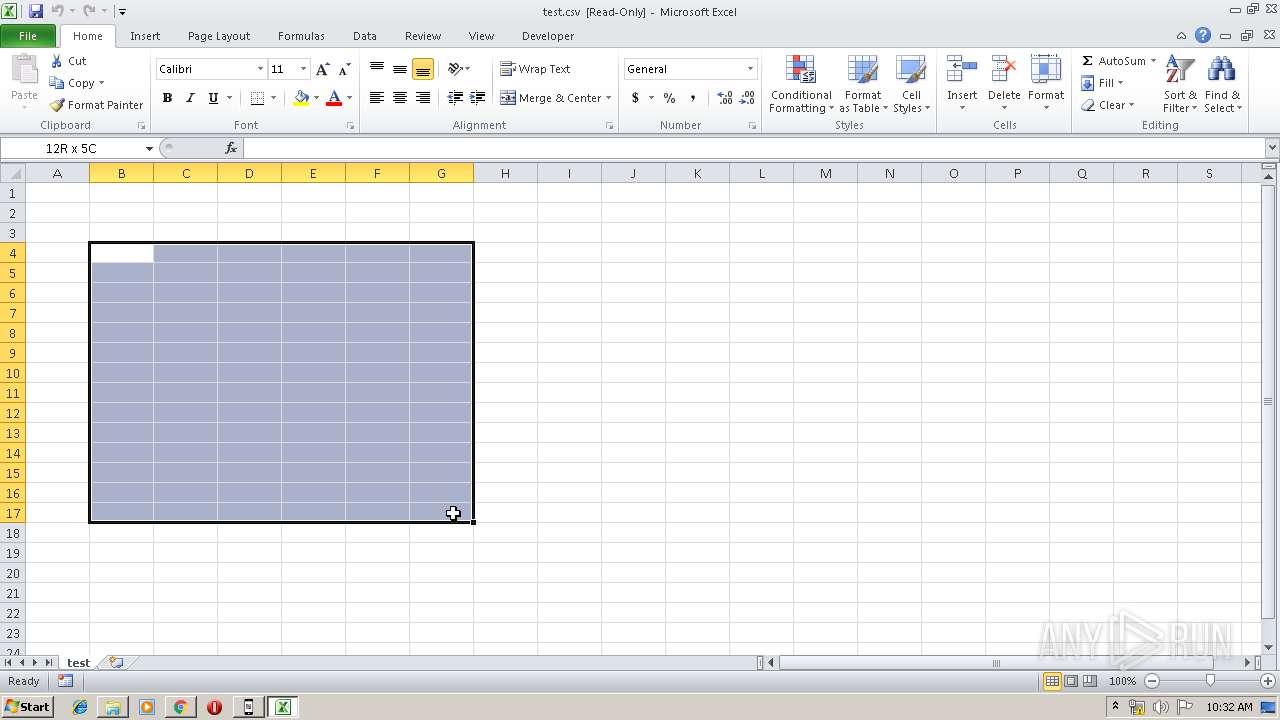The width and height of the screenshot is (1280, 720).
Task: Click the insert function fx icon
Action: [x=231, y=148]
